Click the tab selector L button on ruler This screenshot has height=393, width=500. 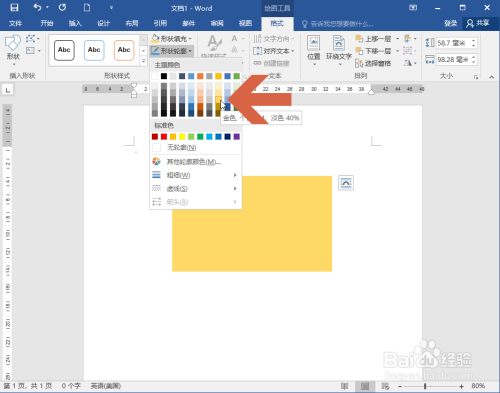[x=8, y=89]
